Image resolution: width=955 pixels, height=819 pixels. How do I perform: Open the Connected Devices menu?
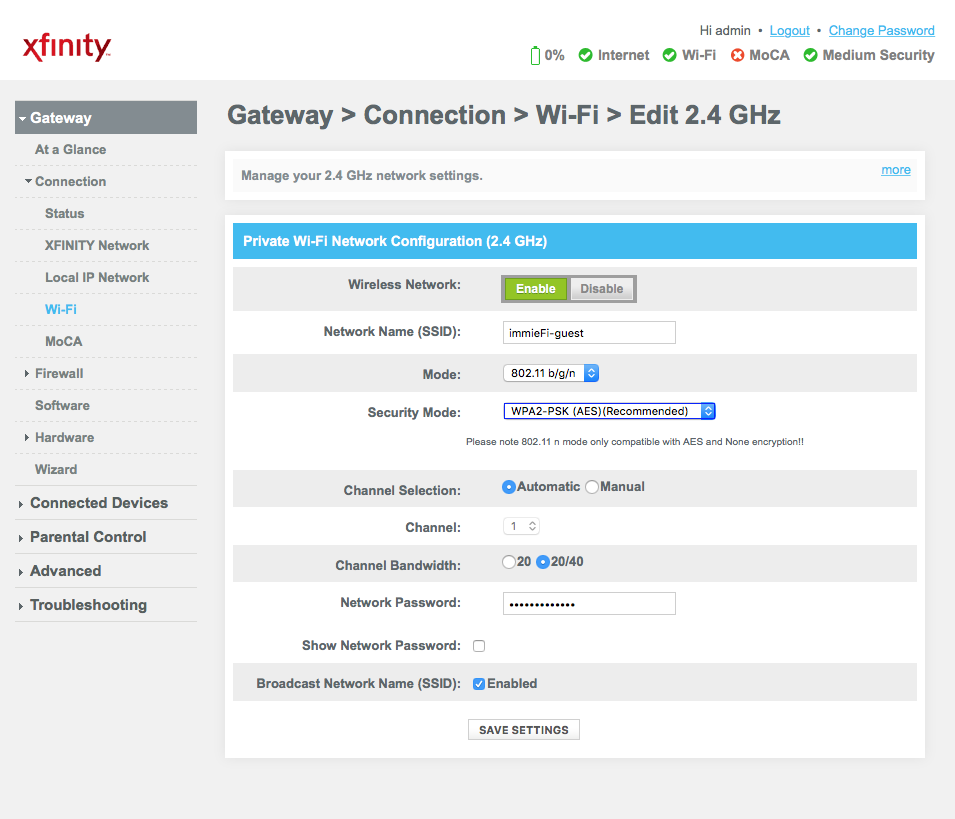98,503
